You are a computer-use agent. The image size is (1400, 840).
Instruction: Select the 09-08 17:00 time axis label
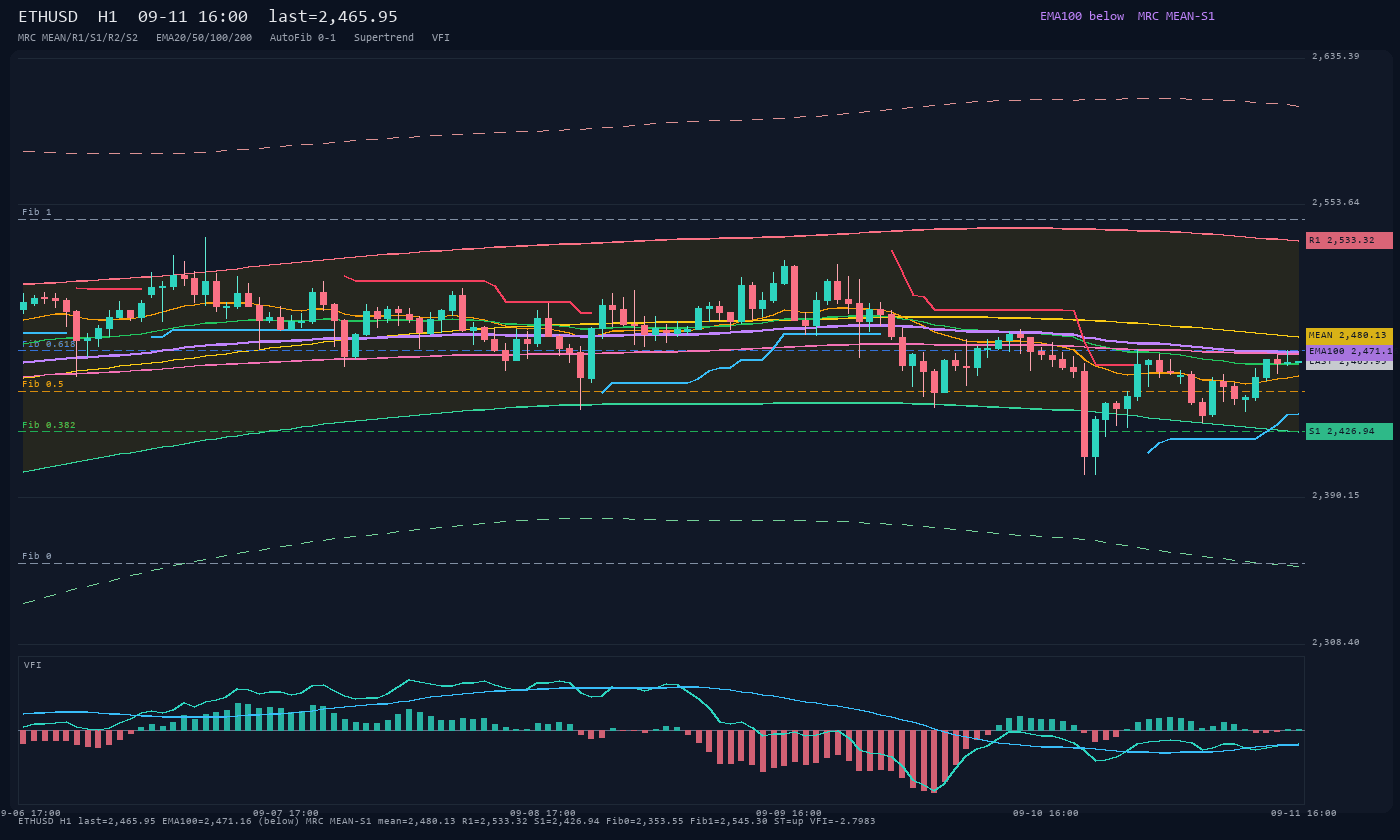(543, 813)
